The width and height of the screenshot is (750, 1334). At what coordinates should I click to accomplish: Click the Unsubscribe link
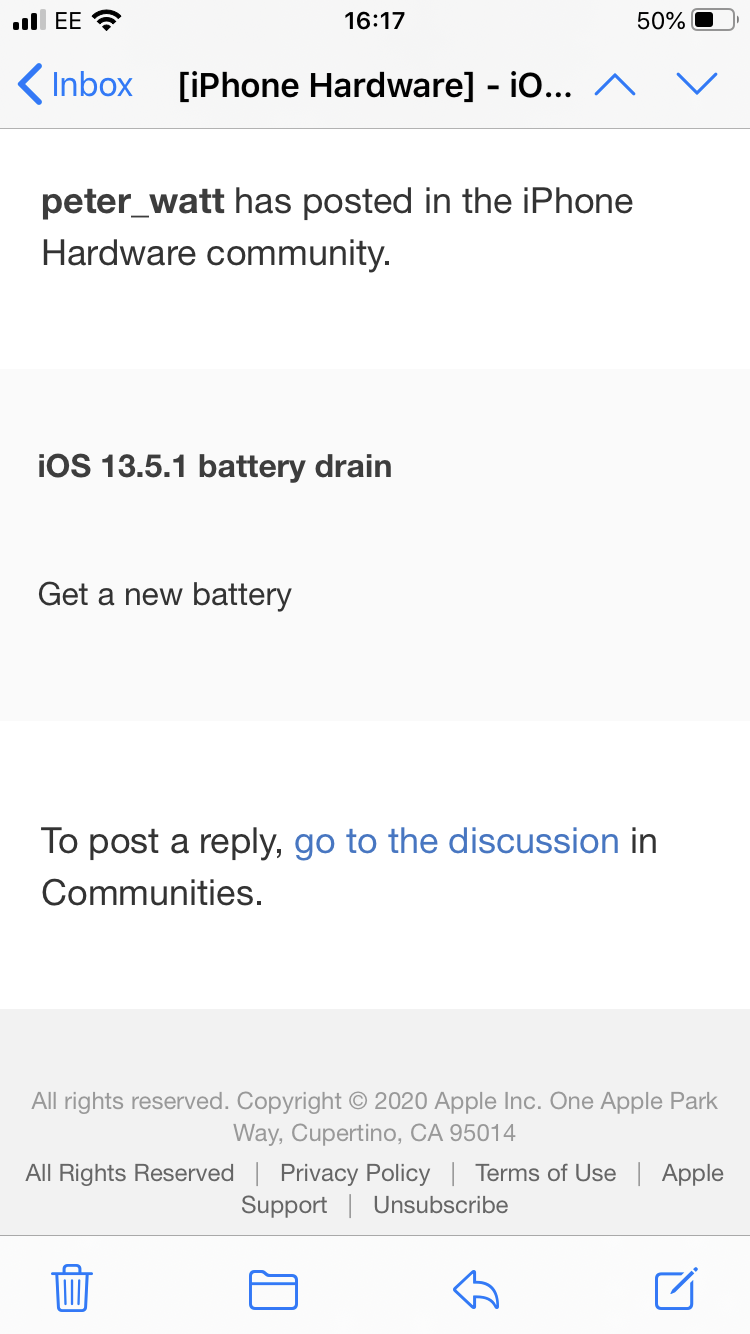pos(441,1205)
